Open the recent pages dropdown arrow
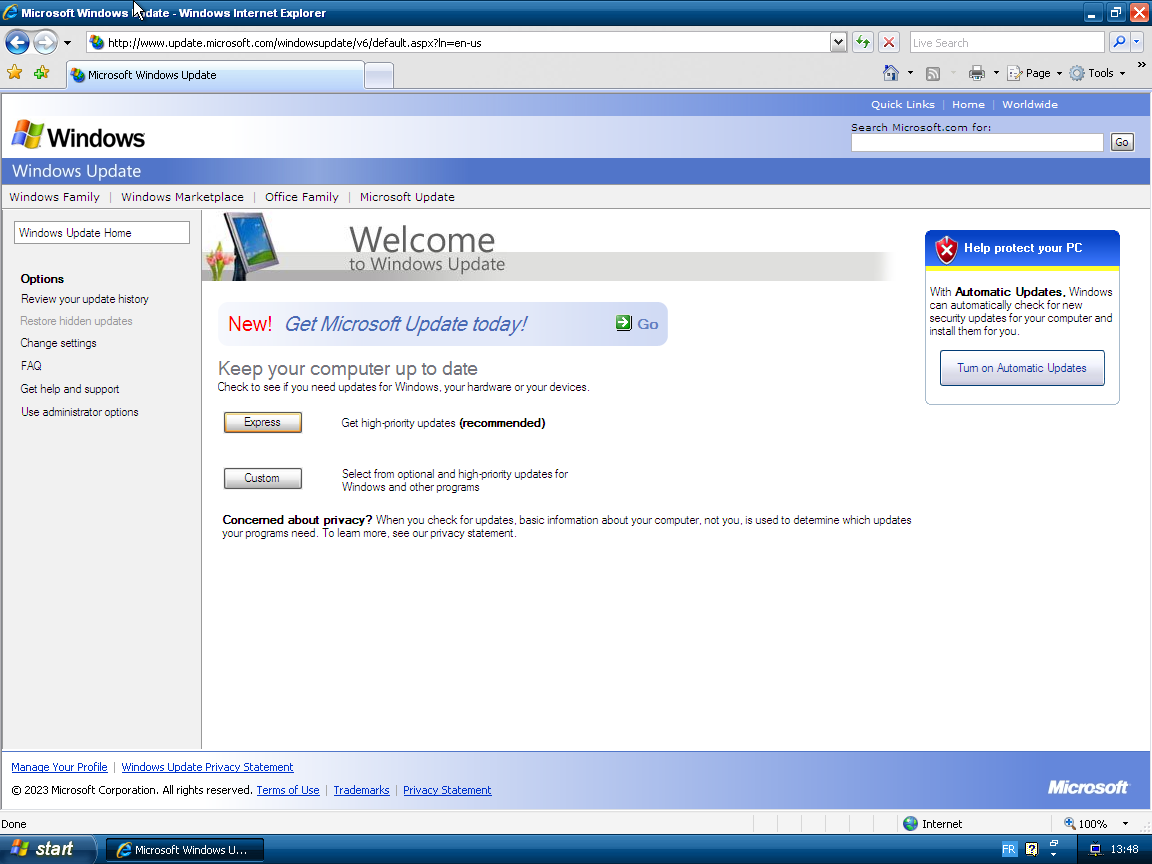The width and height of the screenshot is (1152, 864). (x=68, y=43)
